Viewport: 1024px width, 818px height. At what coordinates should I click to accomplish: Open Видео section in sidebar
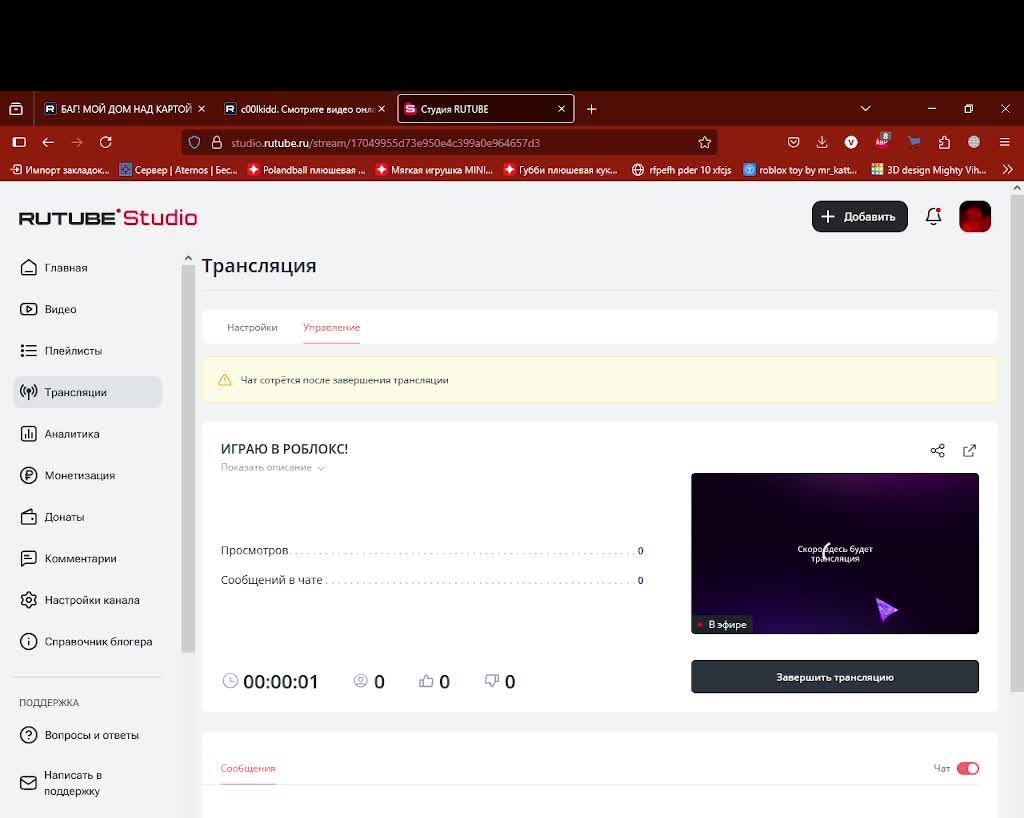tap(88, 309)
